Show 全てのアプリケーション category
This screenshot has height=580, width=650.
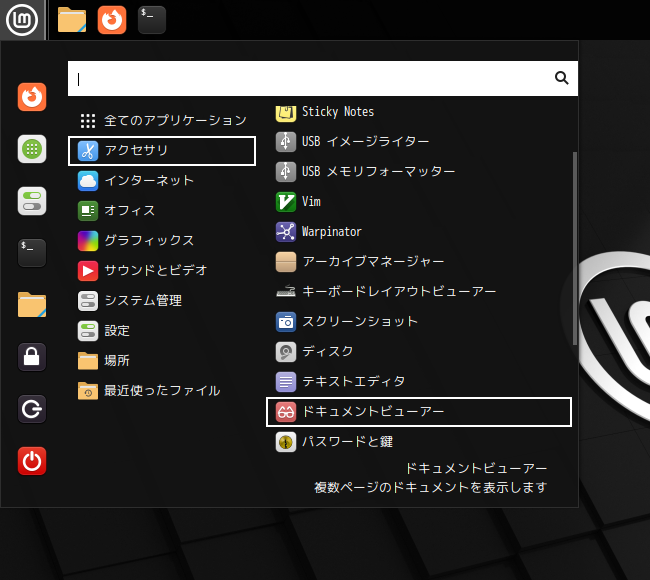[162, 121]
